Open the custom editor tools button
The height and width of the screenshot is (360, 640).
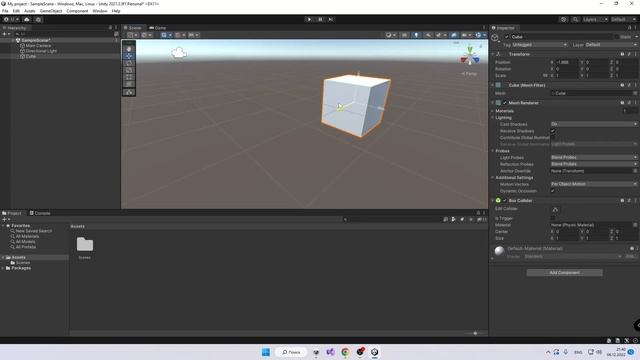pos(129,92)
